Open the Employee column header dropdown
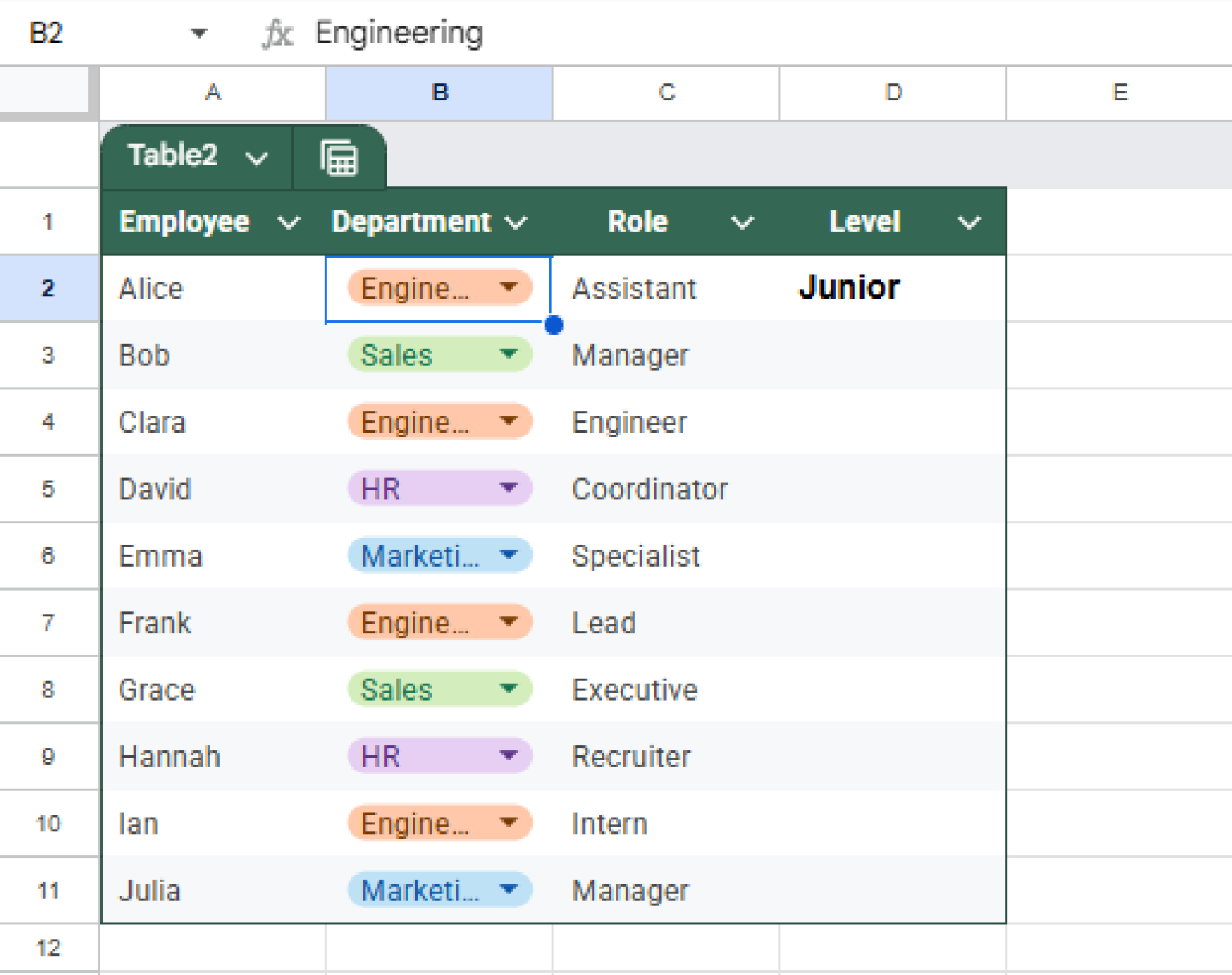1232x975 pixels. (x=289, y=222)
